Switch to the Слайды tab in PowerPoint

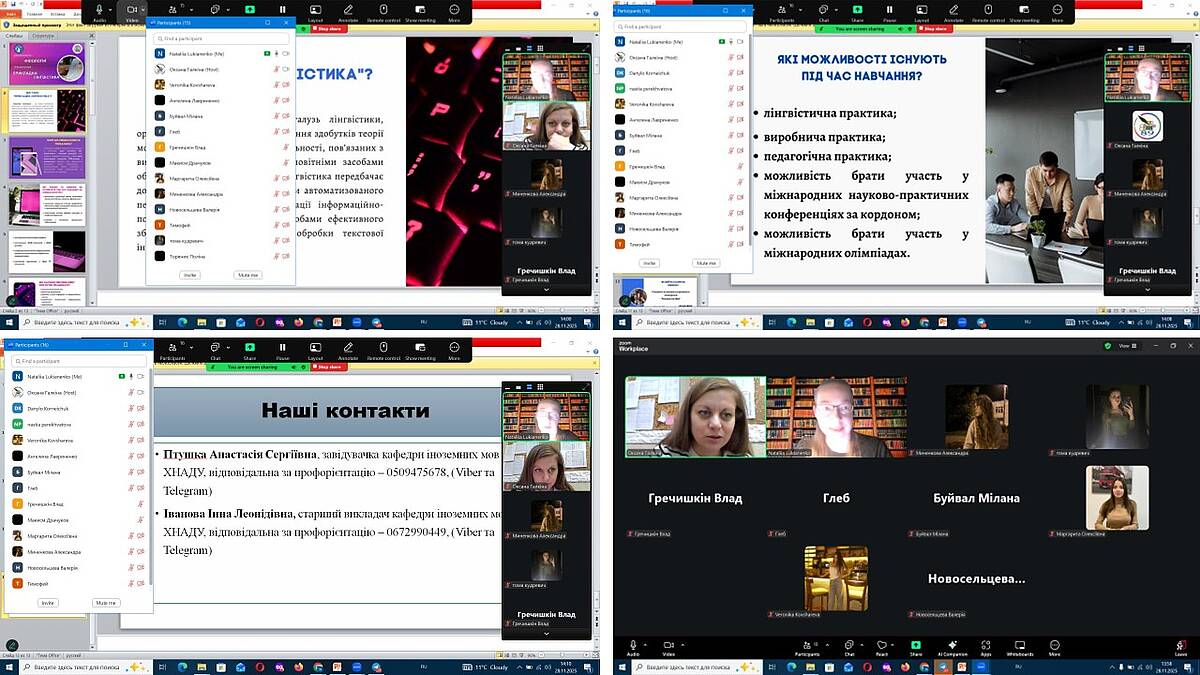pos(14,35)
